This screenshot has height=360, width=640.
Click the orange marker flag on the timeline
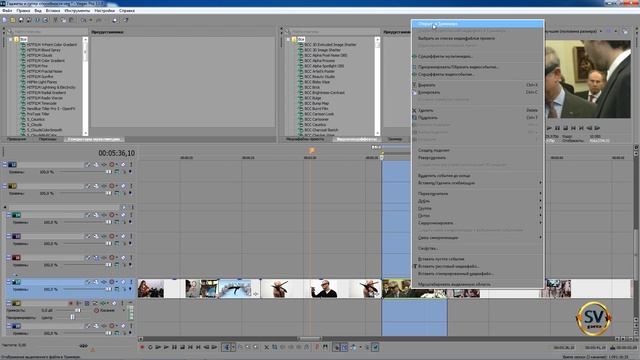pos(312,151)
